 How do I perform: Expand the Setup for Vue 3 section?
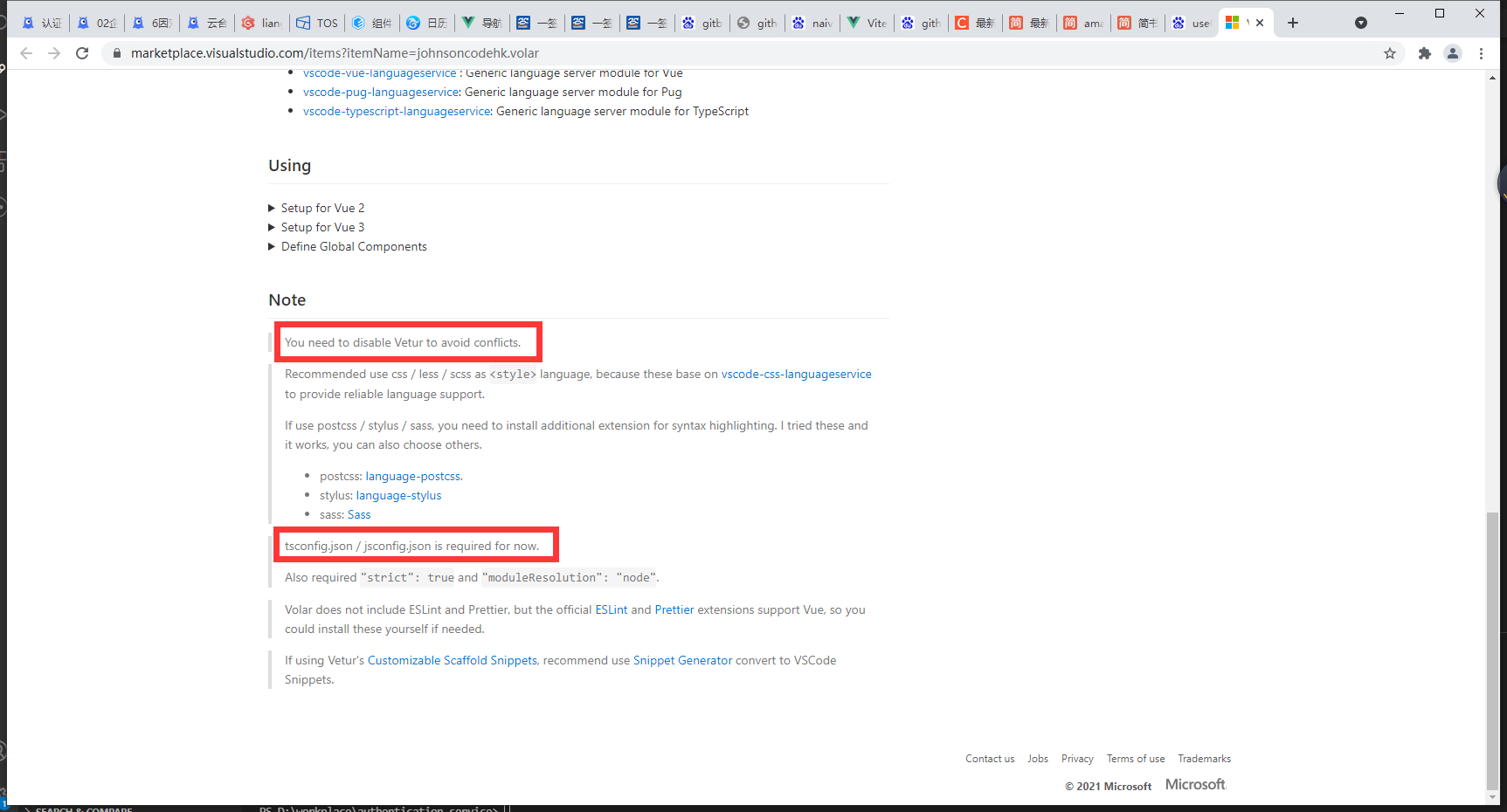point(321,227)
